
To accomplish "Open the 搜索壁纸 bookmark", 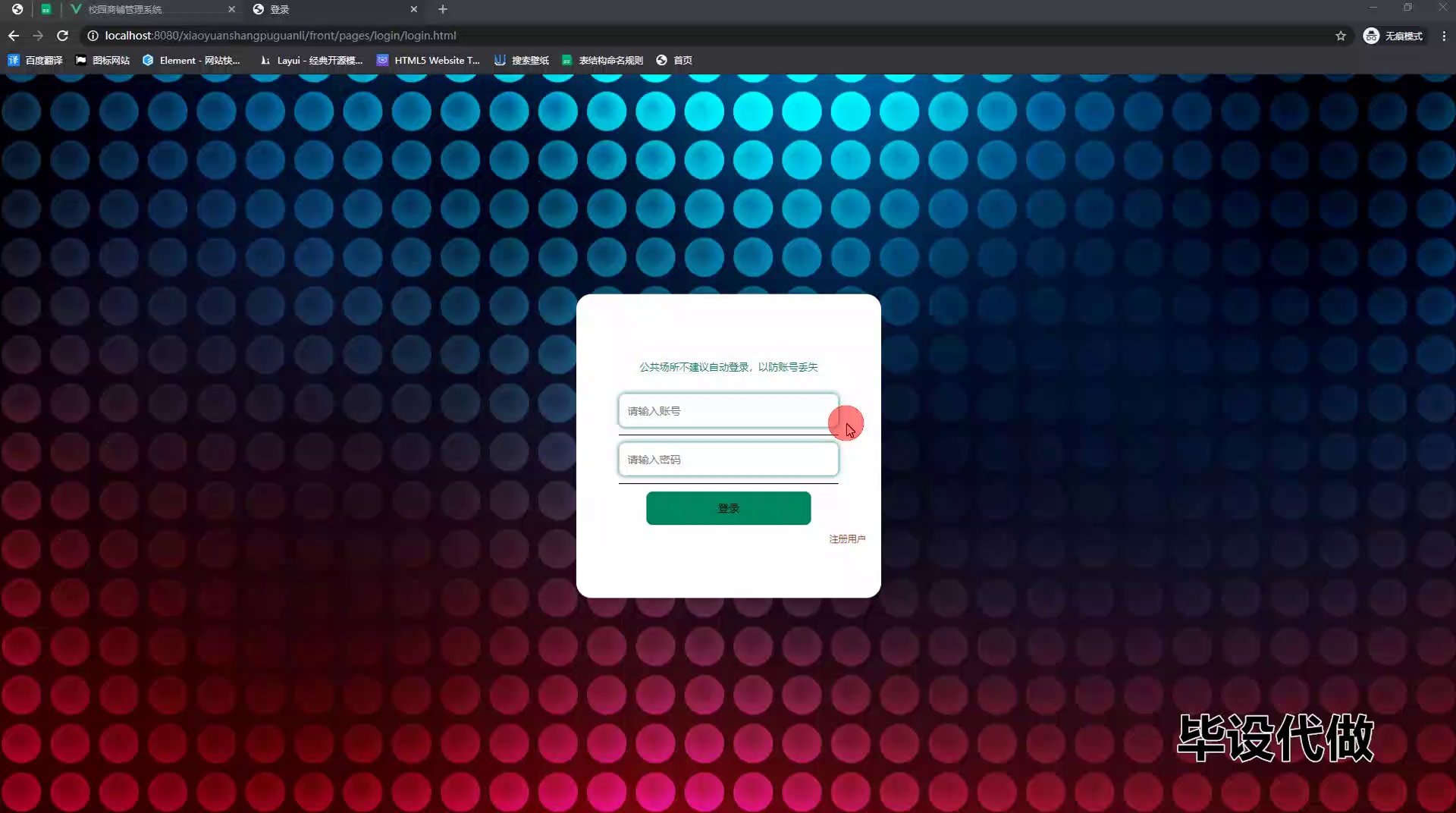I will (522, 60).
